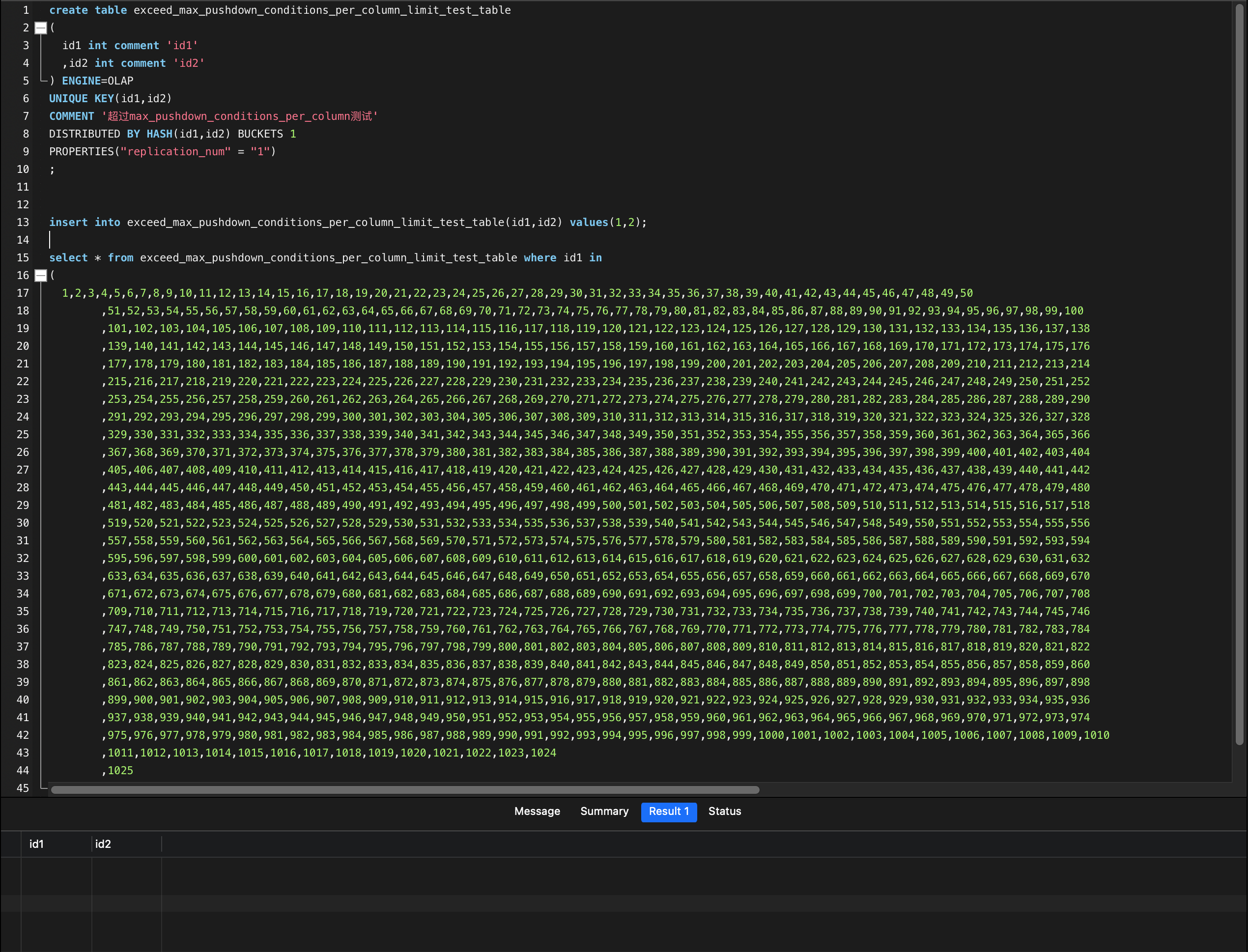The width and height of the screenshot is (1248, 952).
Task: Click the id2 column header
Action: (x=103, y=844)
